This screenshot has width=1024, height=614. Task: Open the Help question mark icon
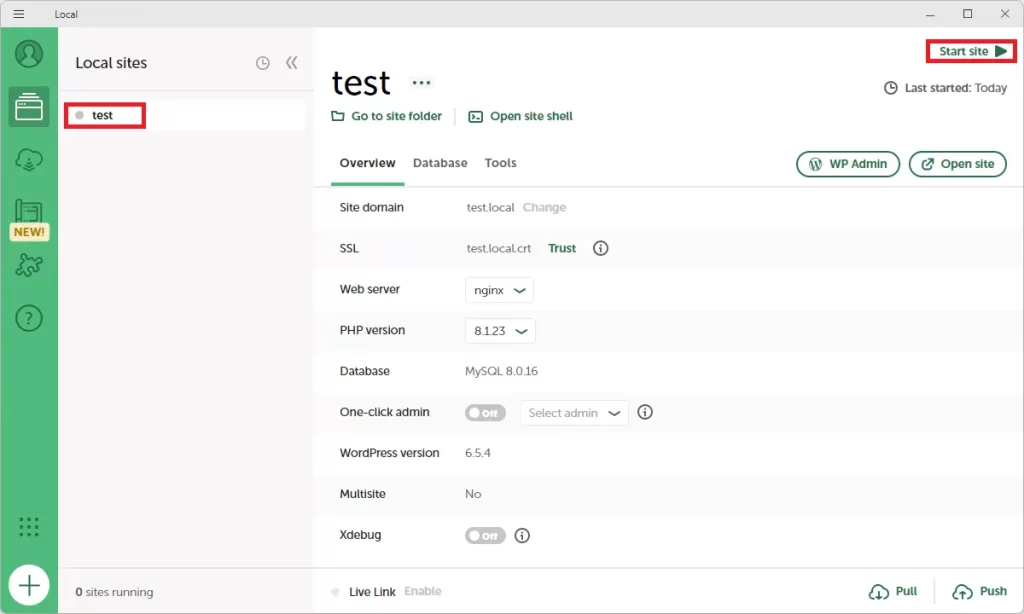pyautogui.click(x=29, y=319)
